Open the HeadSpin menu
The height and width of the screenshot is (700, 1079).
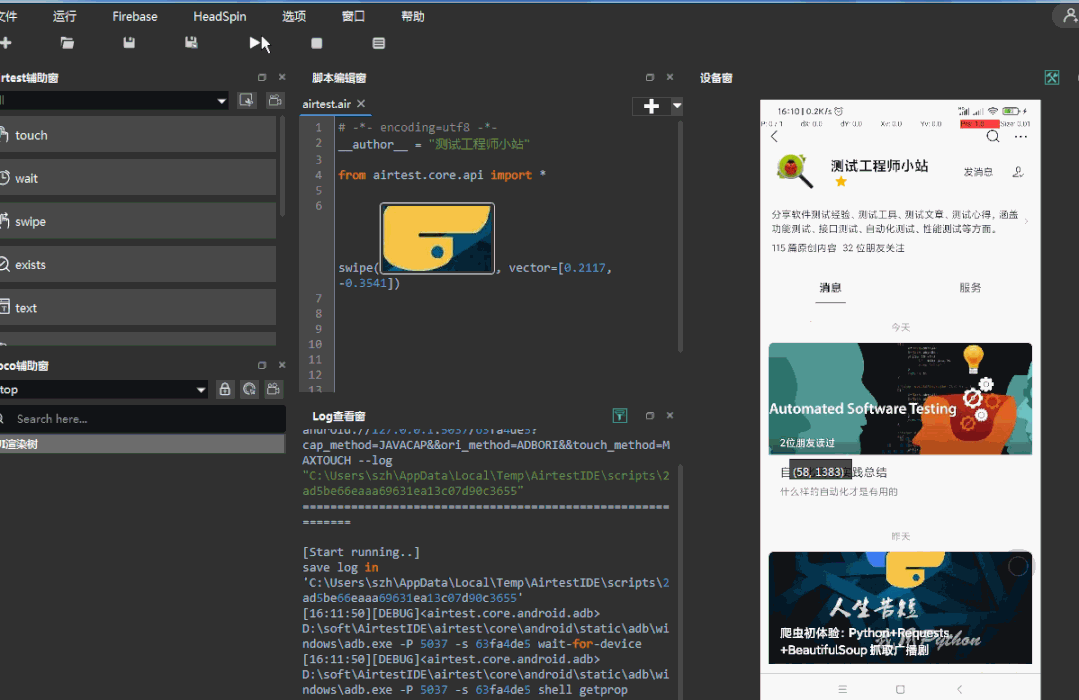coord(220,16)
